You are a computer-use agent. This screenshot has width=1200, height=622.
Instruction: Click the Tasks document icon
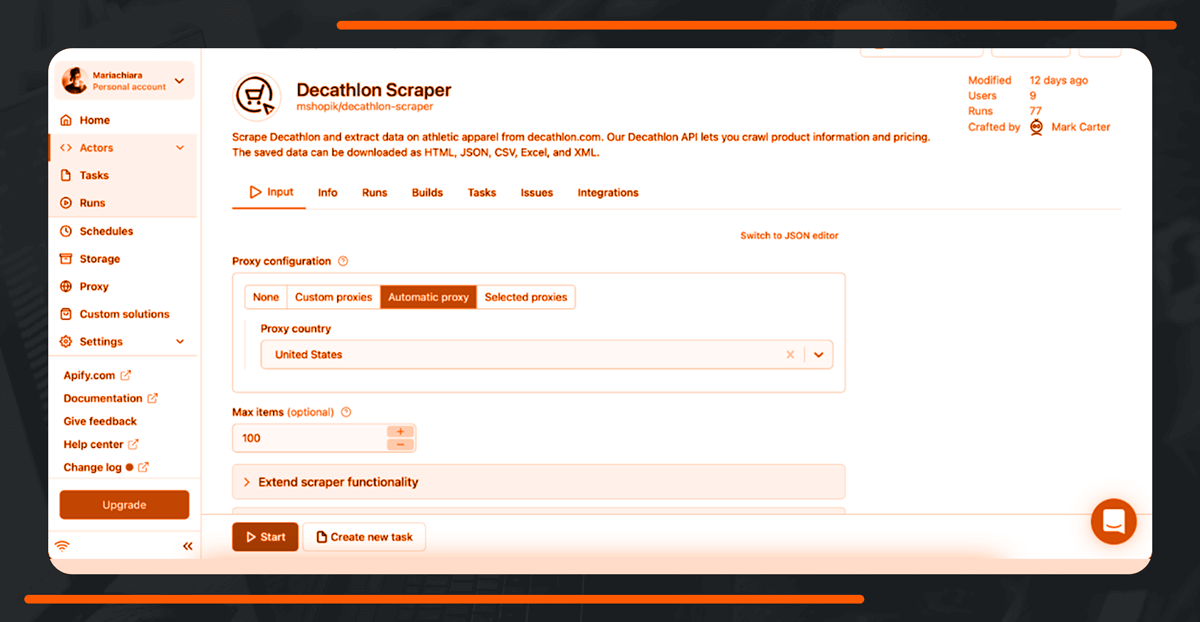[66, 175]
